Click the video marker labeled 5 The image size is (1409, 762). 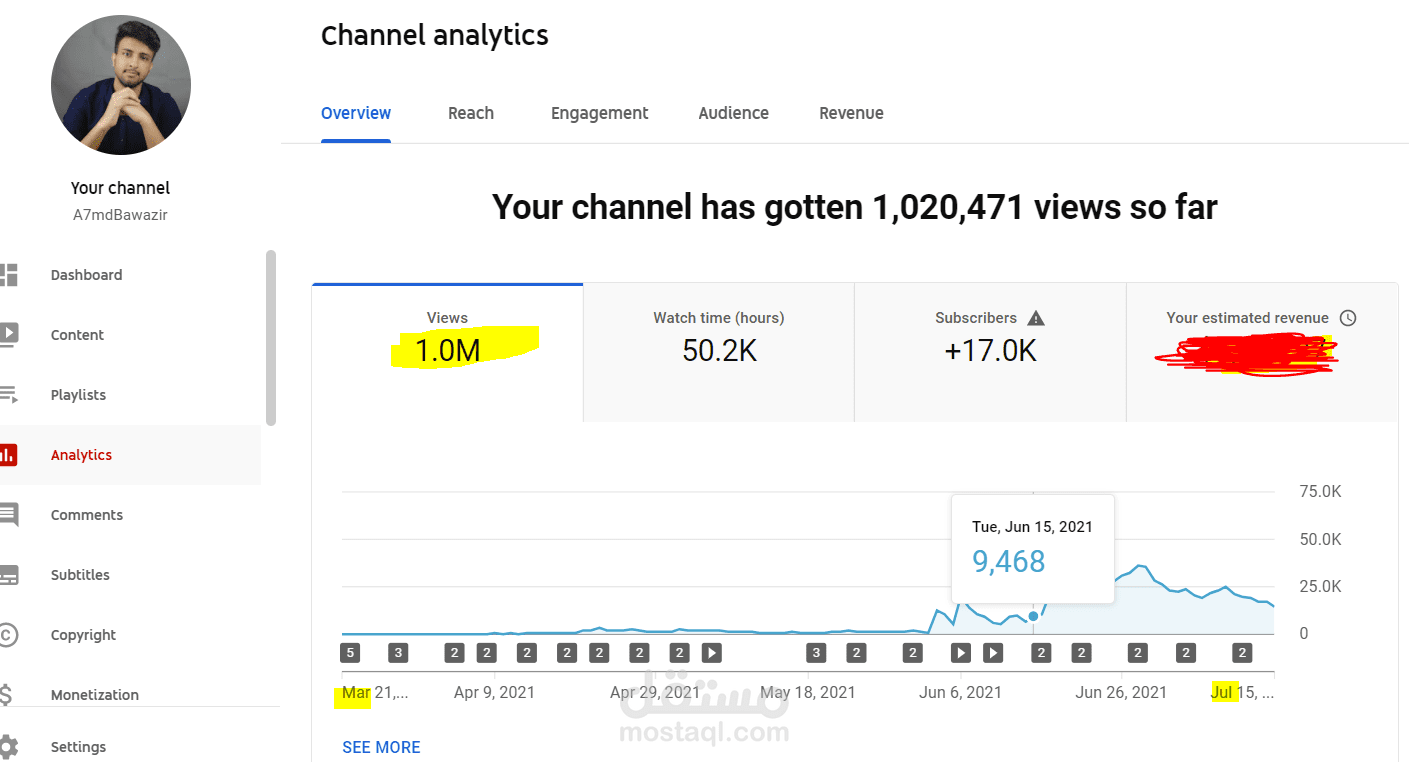[x=349, y=653]
